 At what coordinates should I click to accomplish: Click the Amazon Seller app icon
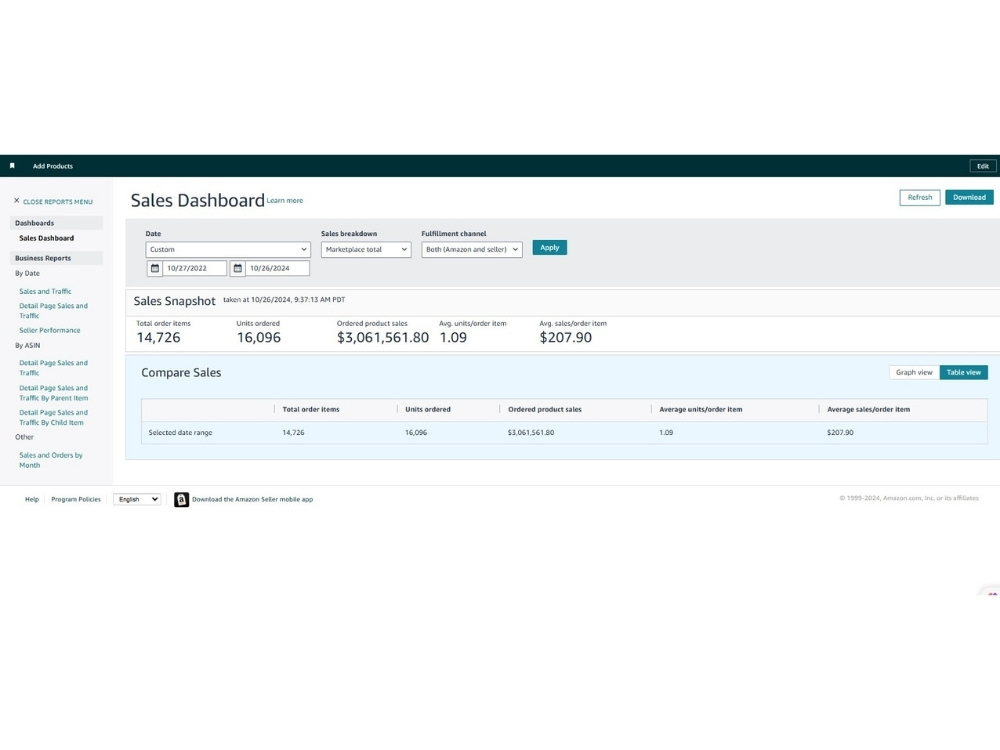(x=181, y=499)
